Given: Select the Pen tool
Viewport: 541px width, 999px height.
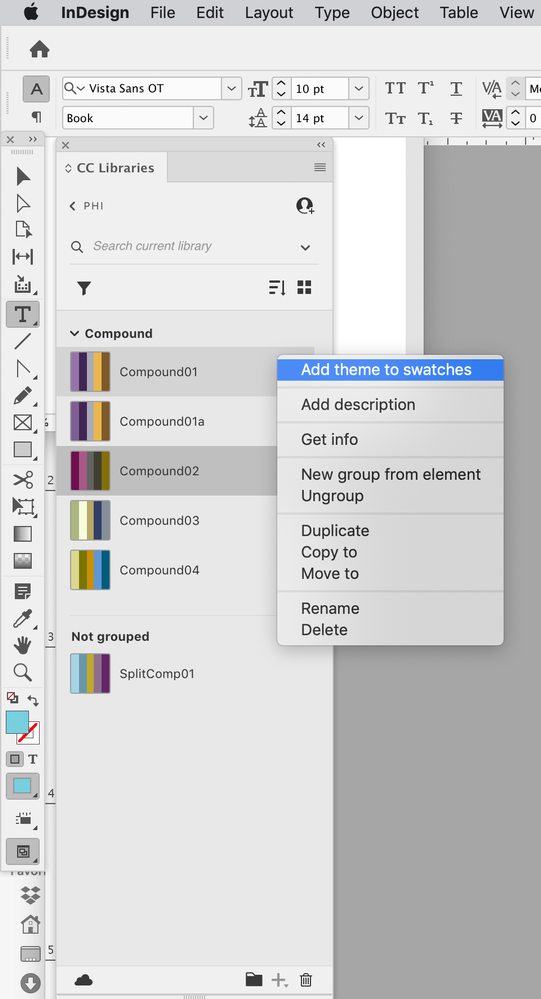Looking at the screenshot, I should pyautogui.click(x=23, y=368).
